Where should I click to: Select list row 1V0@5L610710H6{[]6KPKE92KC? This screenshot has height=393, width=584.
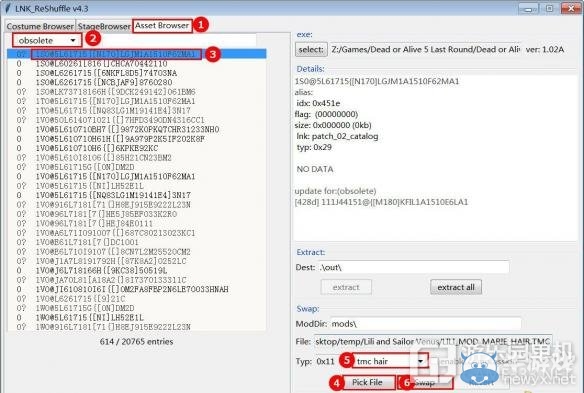(x=137, y=148)
